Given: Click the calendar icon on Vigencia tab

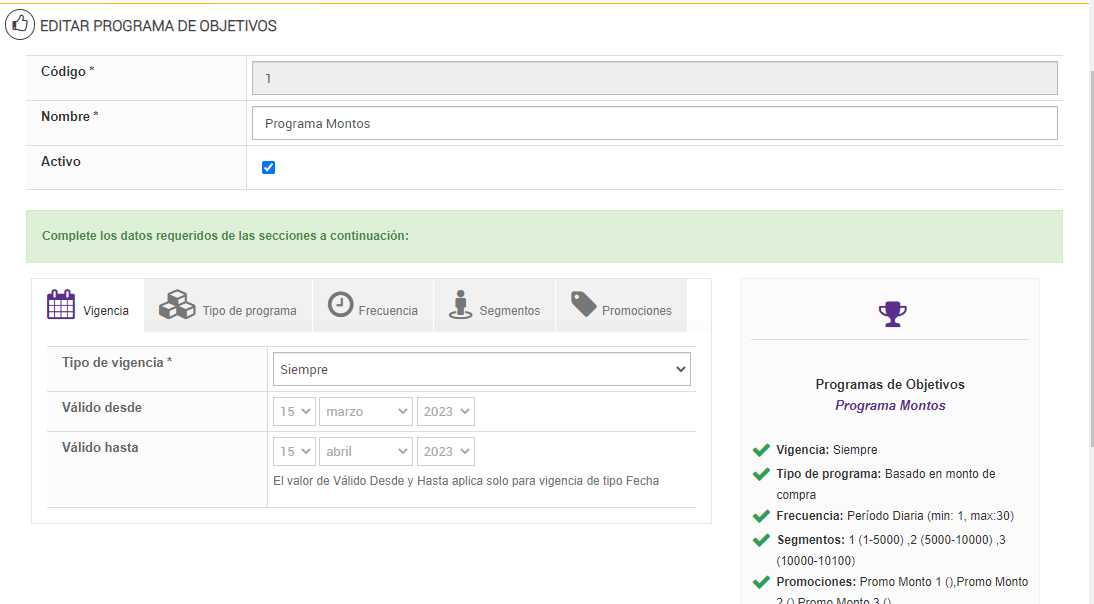Looking at the screenshot, I should click(x=61, y=304).
